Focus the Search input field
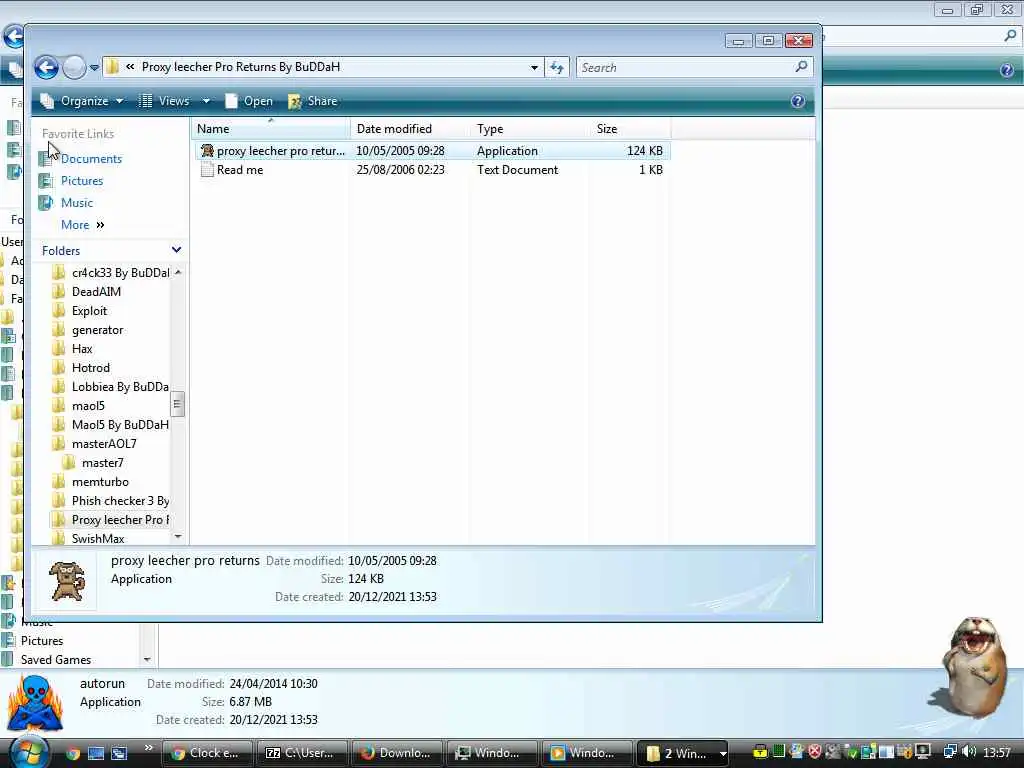 coord(685,67)
